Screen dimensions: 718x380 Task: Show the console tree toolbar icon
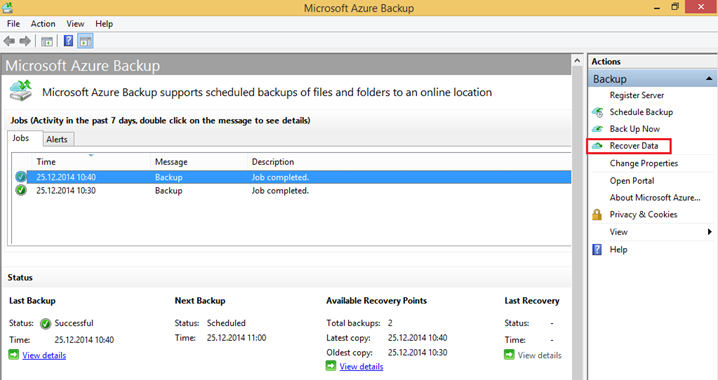[x=47, y=41]
